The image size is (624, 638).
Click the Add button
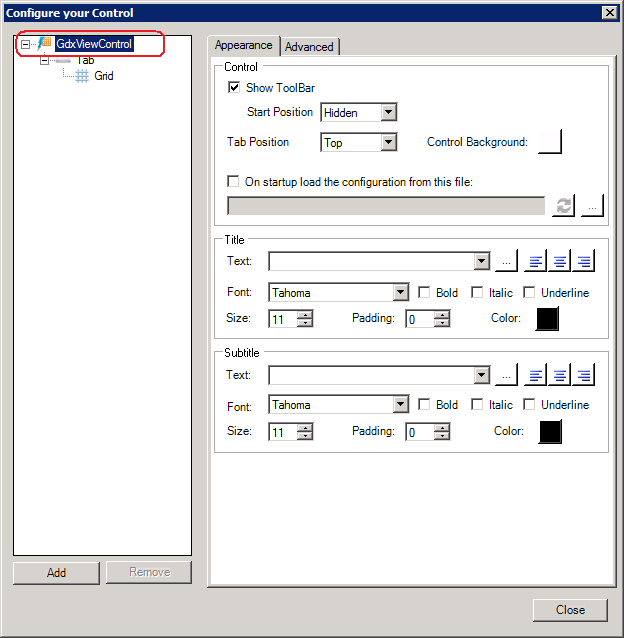coord(57,572)
